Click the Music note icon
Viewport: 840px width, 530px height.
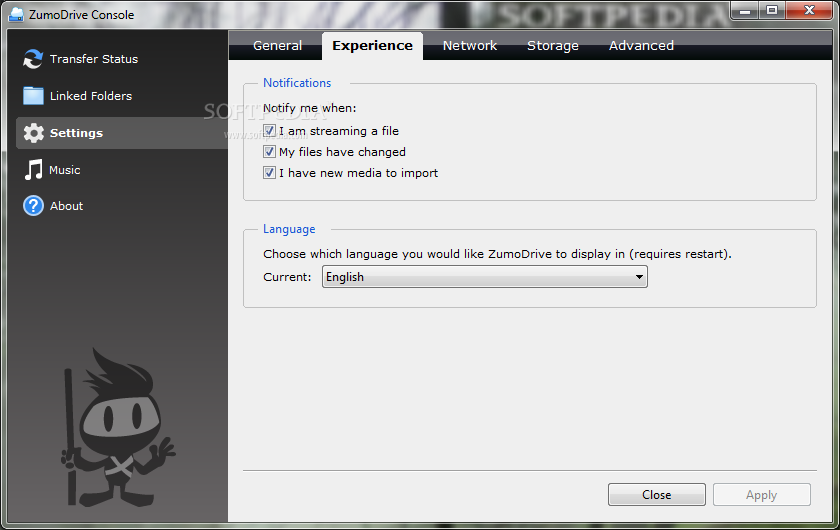[x=33, y=170]
